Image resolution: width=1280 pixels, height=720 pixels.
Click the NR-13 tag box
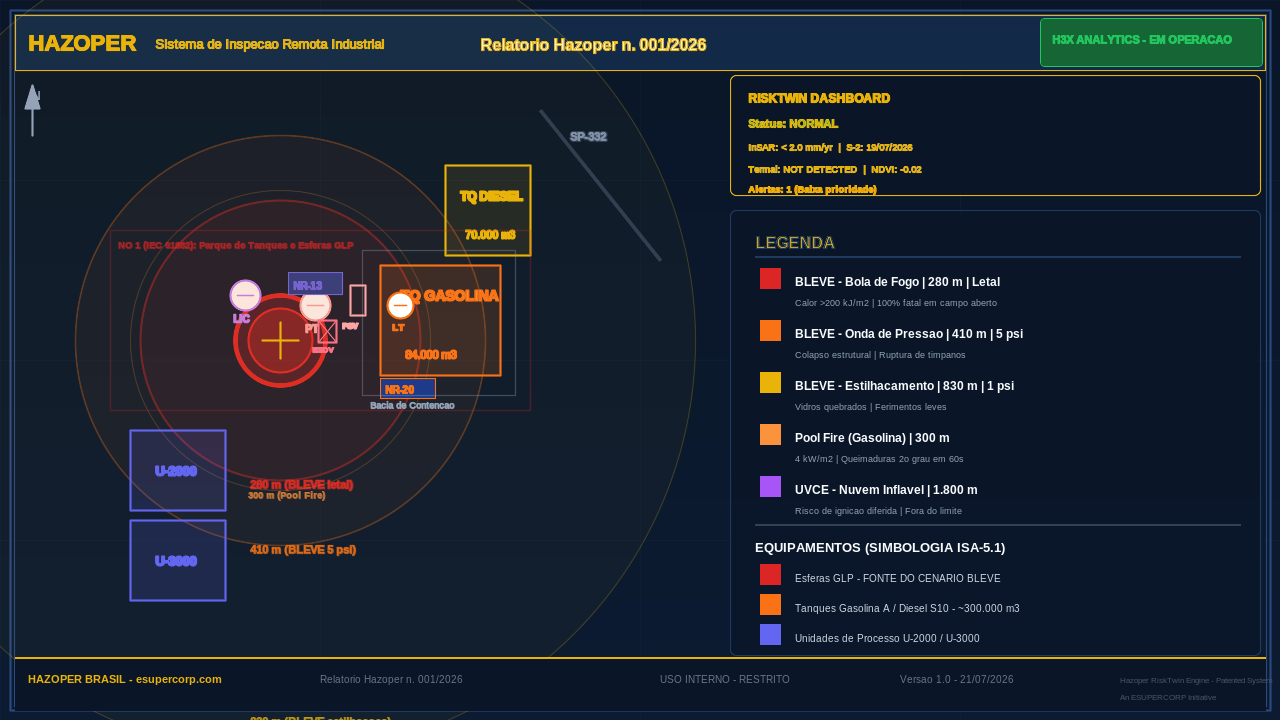[315, 283]
